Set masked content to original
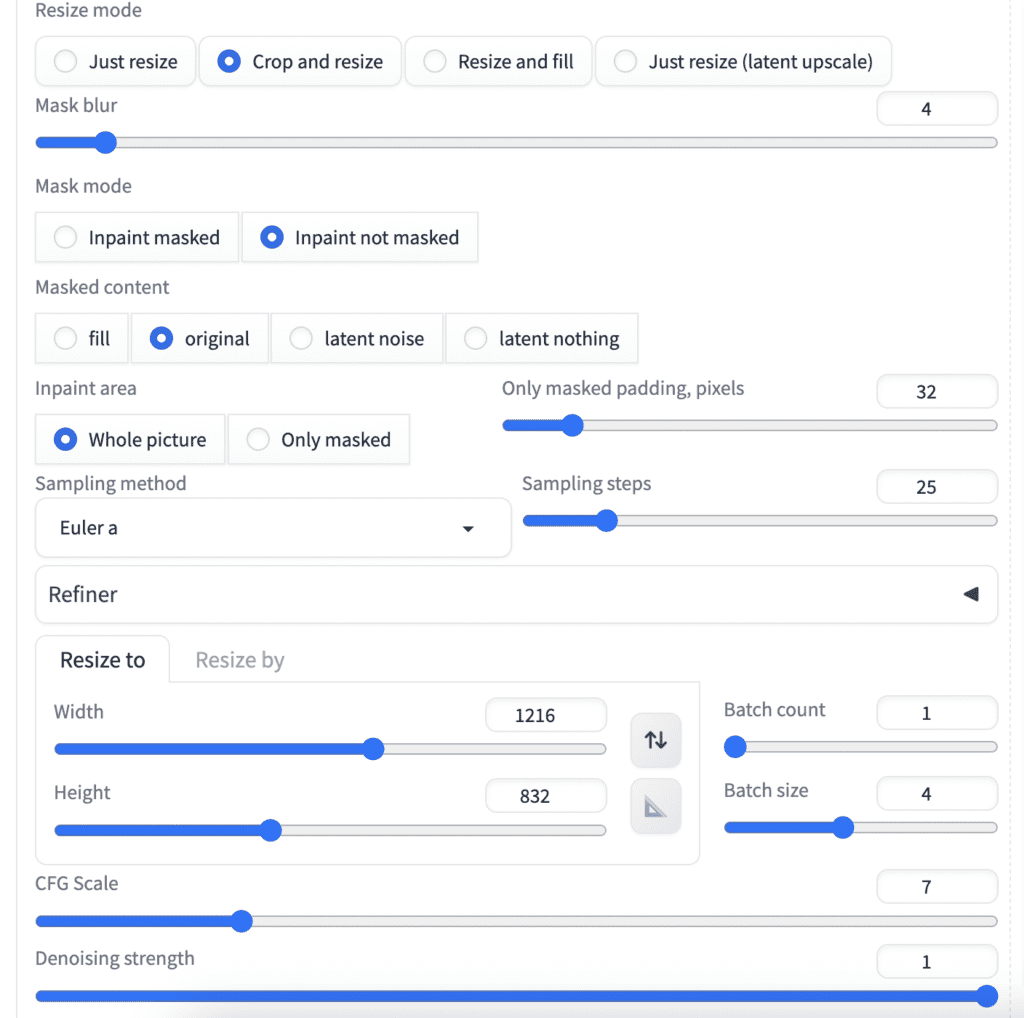Image resolution: width=1024 pixels, height=1018 pixels. (200, 338)
